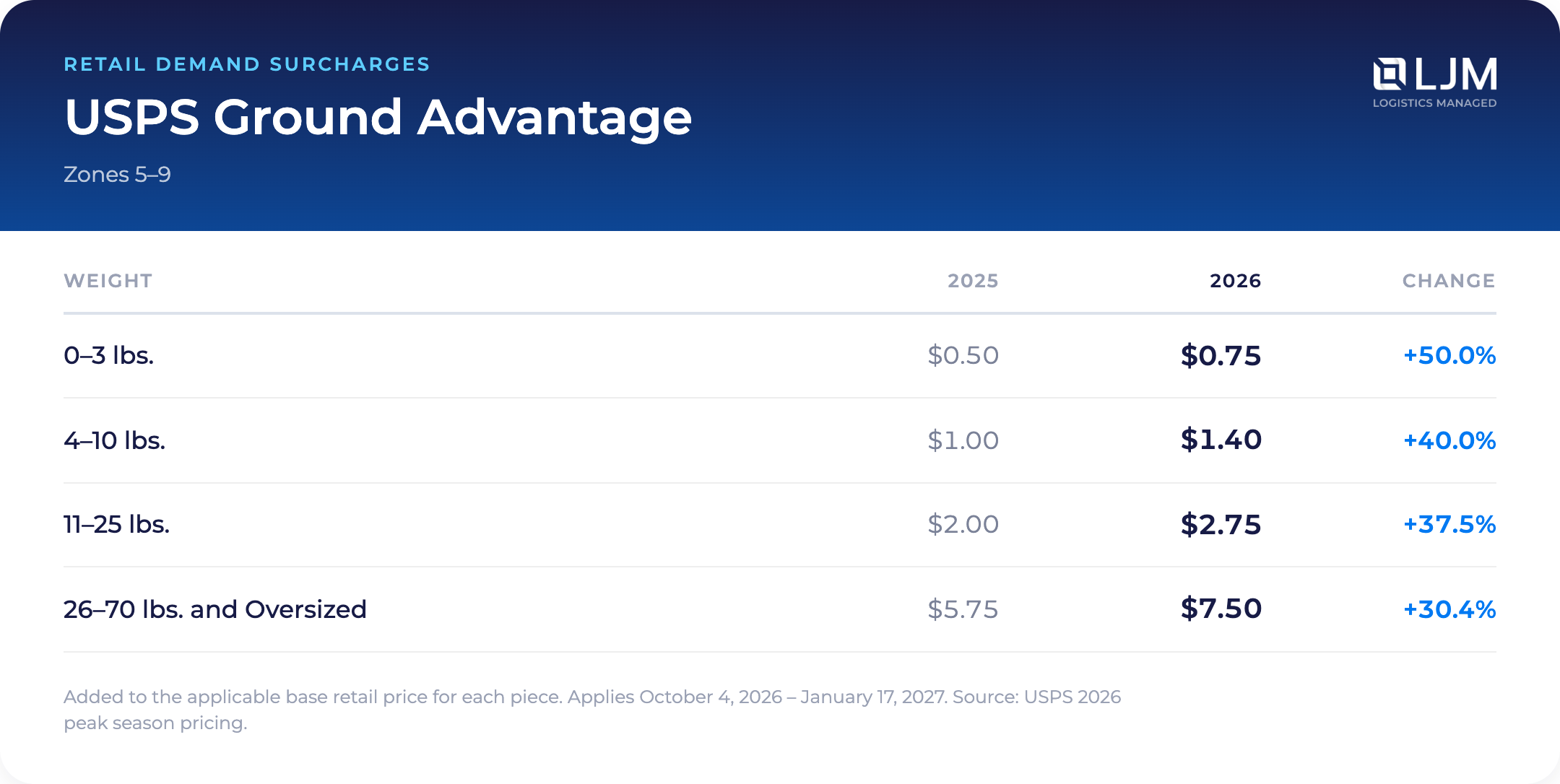Click the 11–25 lbs. row label
1560x784 pixels.
(x=116, y=524)
